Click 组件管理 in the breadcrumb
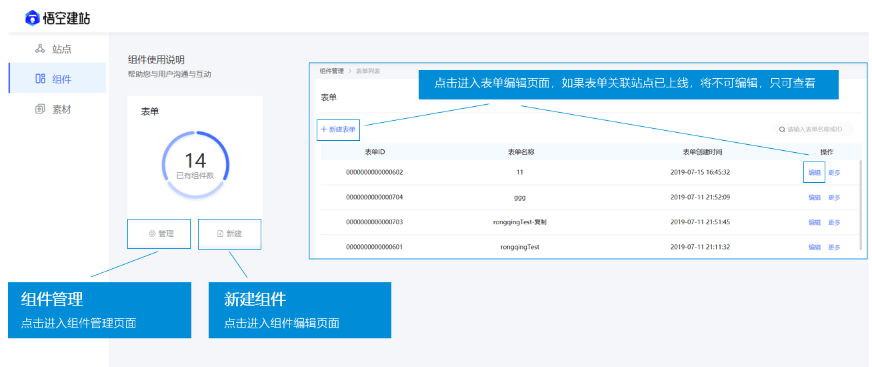This screenshot has width=872, height=367. point(332,71)
